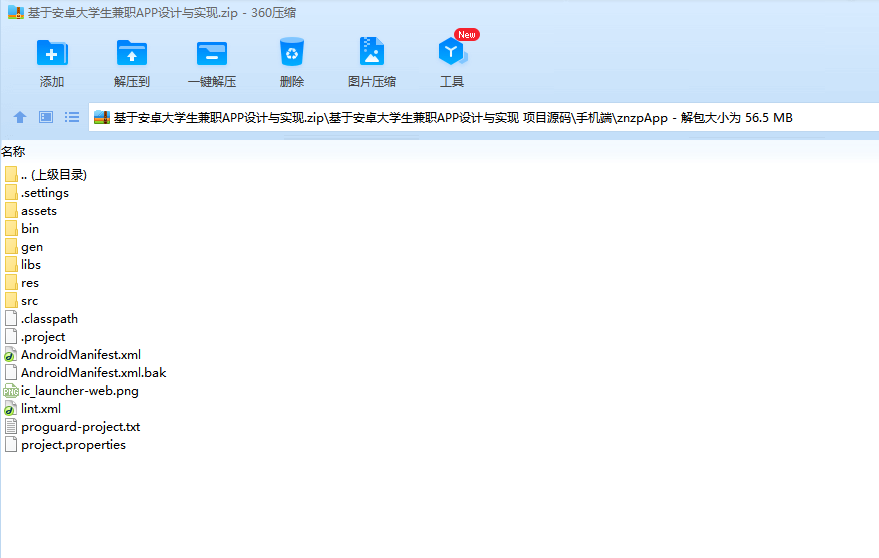Select the 'libs' folder name
Viewport: 879px width, 558px height.
tap(31, 264)
